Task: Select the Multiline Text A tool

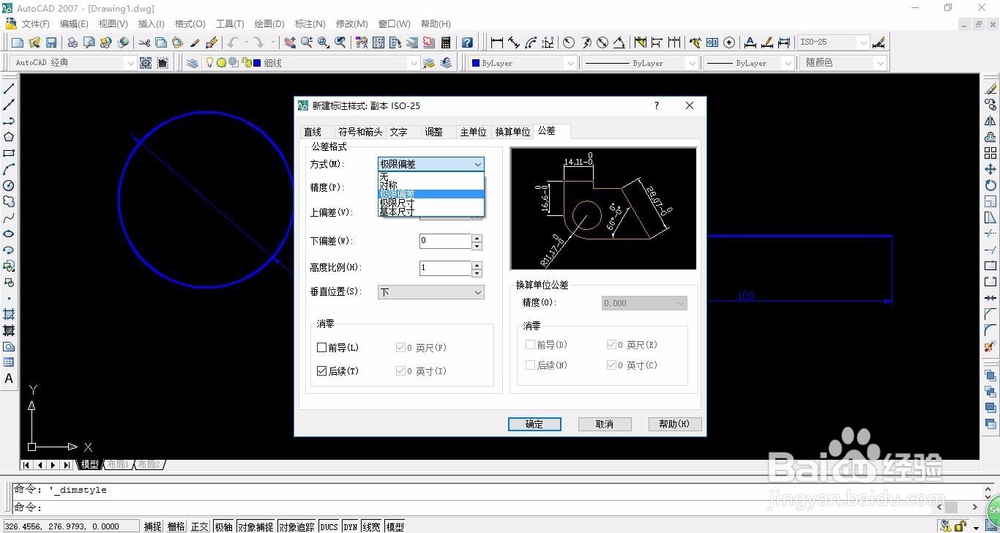Action: pyautogui.click(x=9, y=378)
